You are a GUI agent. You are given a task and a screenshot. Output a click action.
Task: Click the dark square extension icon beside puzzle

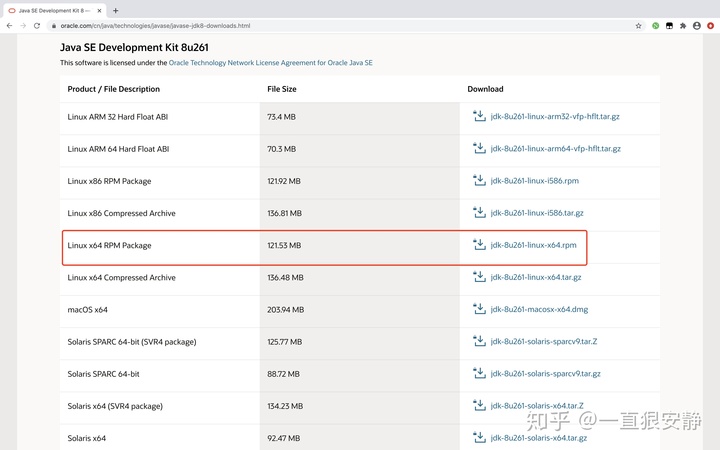point(669,26)
